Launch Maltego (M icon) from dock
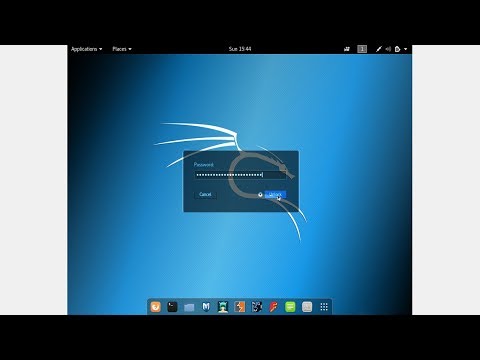 (206, 307)
